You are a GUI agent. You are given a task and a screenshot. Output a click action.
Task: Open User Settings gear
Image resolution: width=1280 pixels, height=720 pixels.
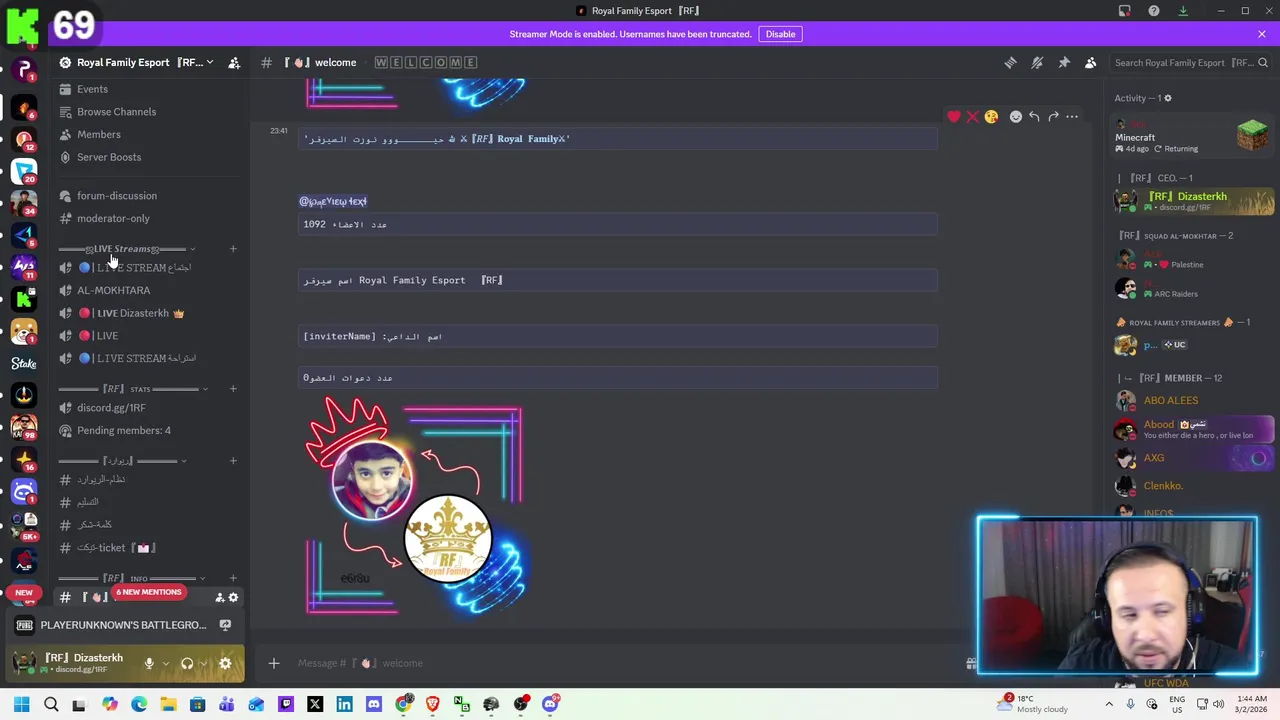pyautogui.click(x=225, y=663)
